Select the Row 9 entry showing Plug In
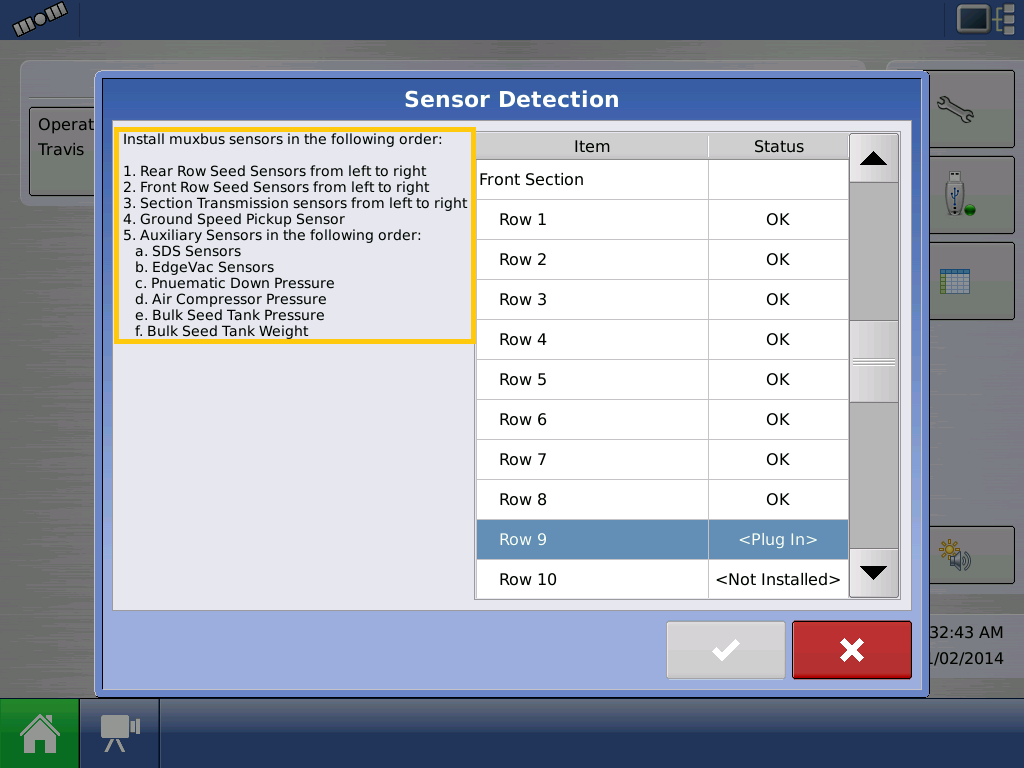Viewport: 1024px width, 768px height. click(592, 539)
